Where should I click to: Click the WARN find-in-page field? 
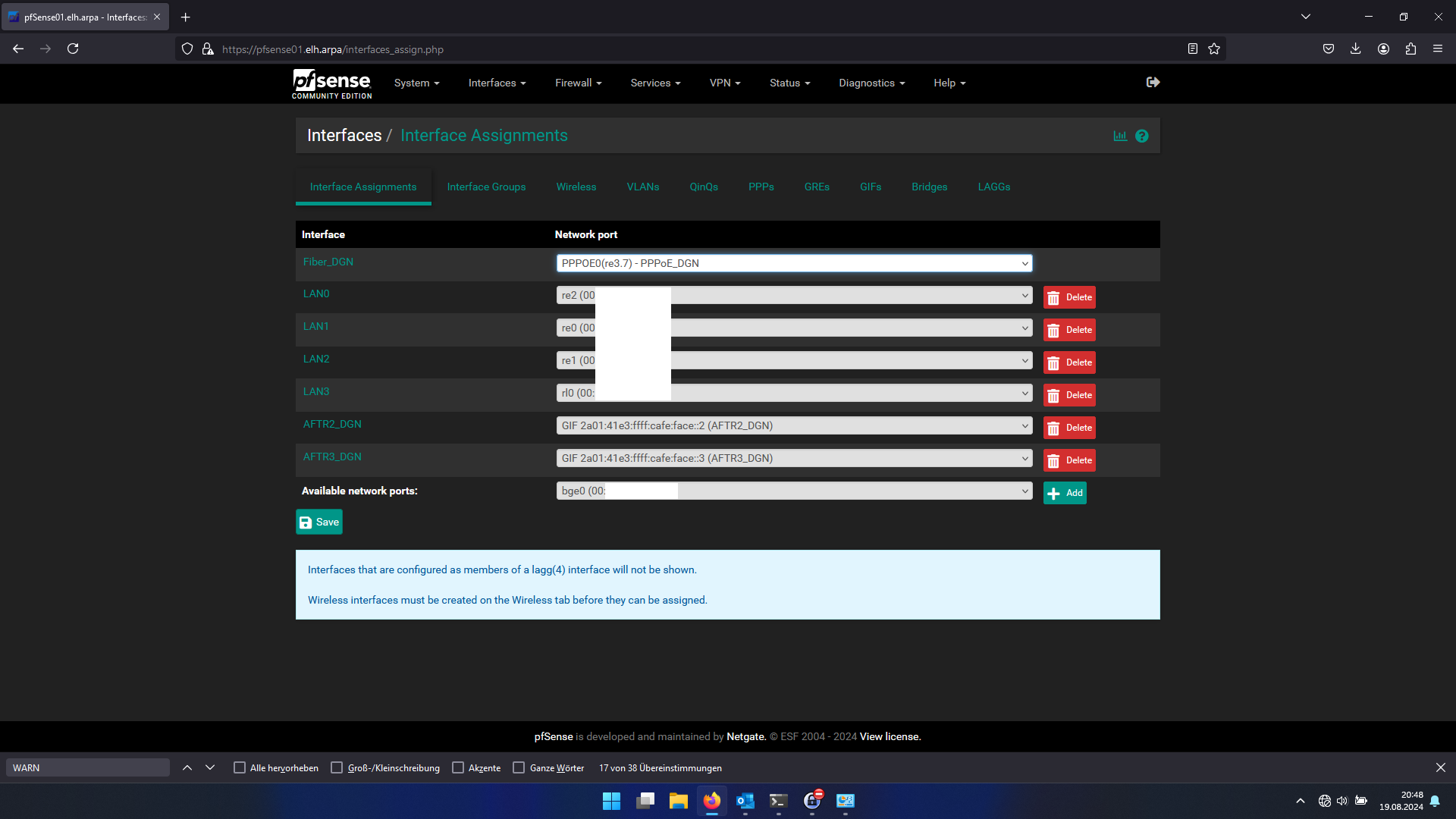(88, 767)
